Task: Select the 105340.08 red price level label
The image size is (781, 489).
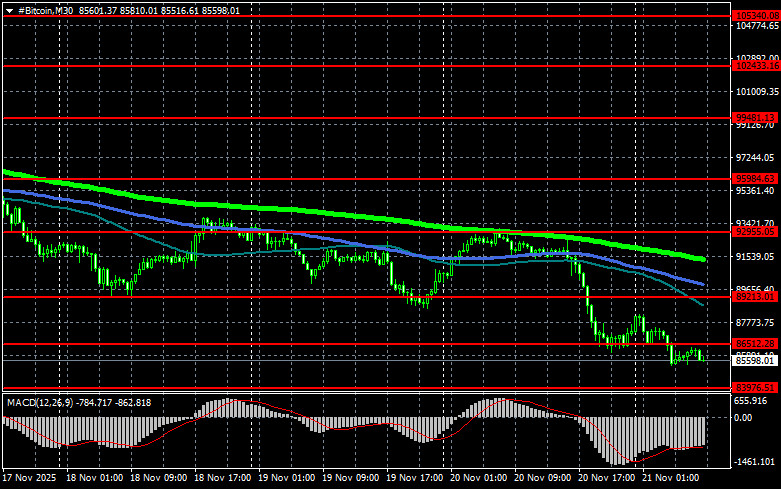Action: [755, 17]
